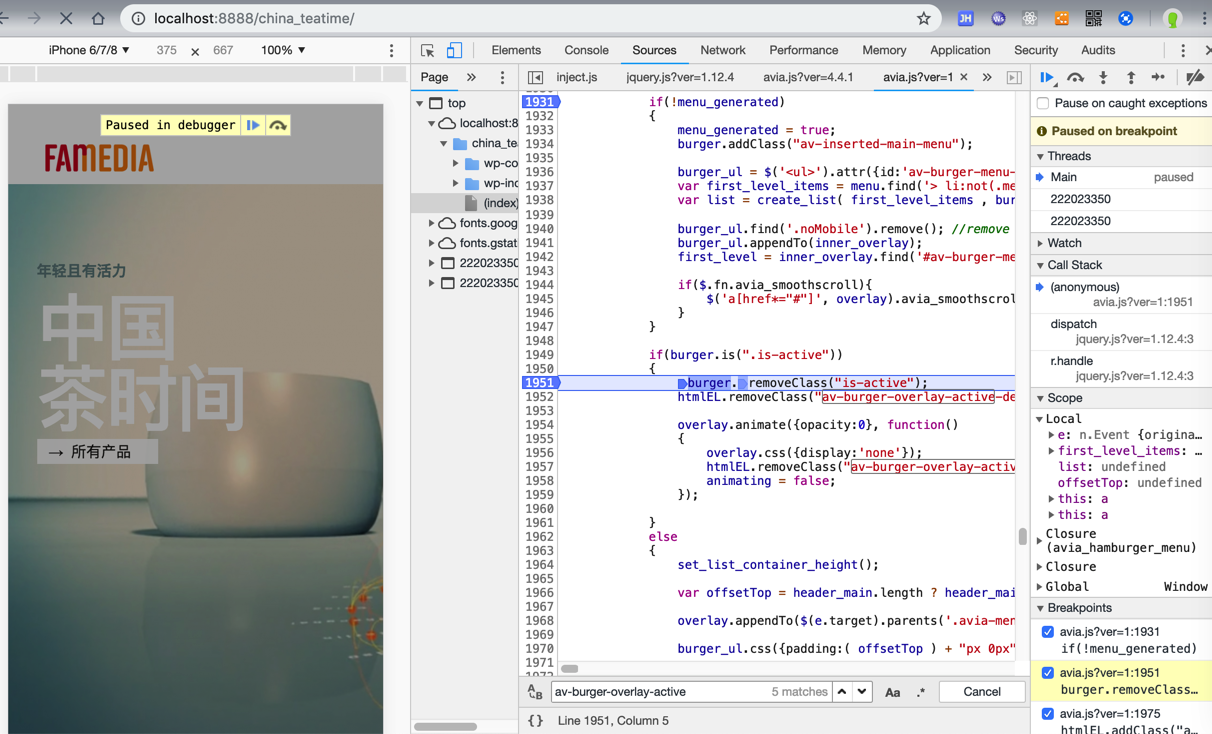
Task: Pretty print source with braces icon
Action: (535, 720)
